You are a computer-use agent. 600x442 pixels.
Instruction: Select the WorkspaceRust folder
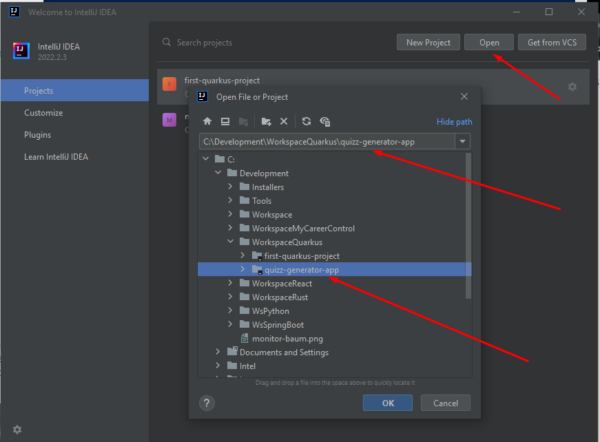[280, 297]
